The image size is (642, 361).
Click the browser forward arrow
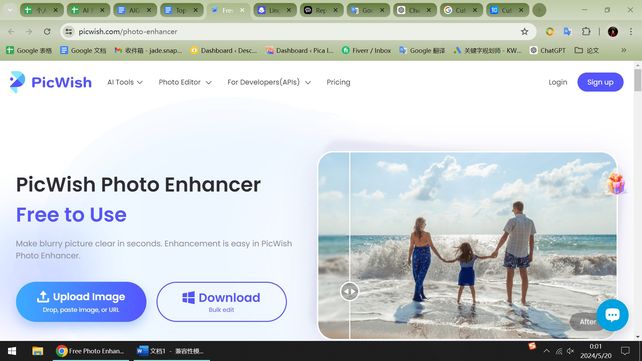29,32
